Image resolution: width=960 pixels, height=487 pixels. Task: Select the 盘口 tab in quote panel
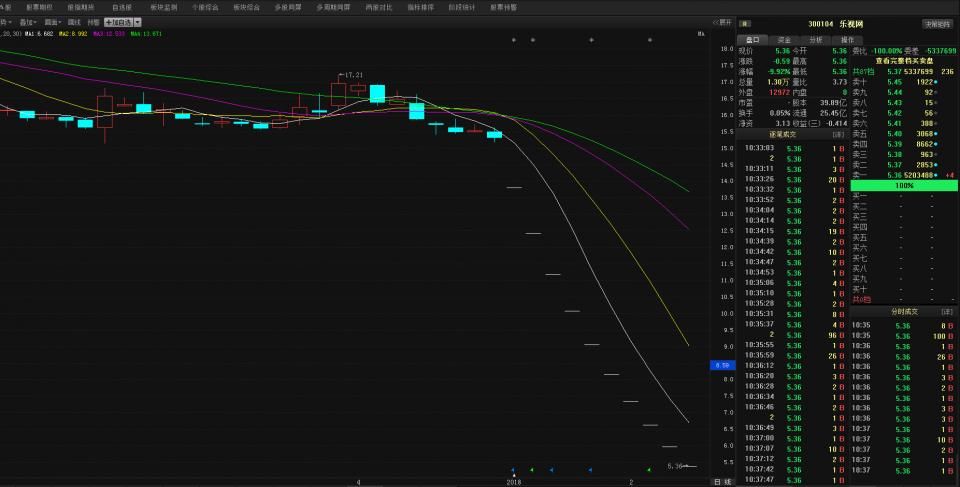tap(750, 40)
